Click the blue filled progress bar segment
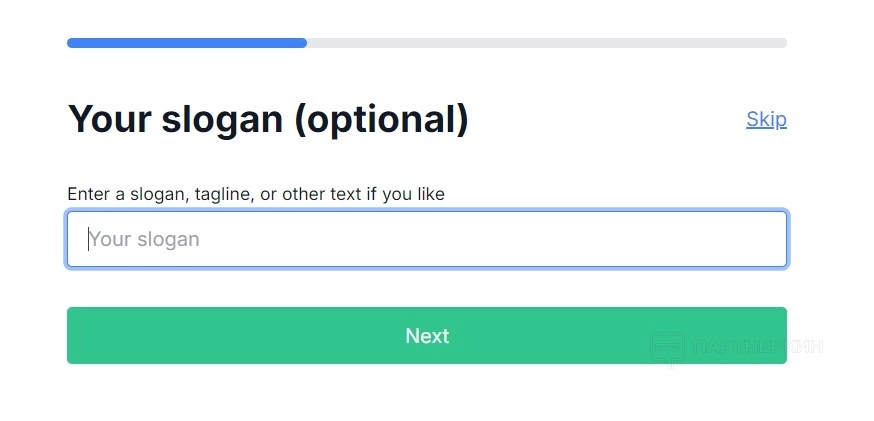 (x=187, y=43)
